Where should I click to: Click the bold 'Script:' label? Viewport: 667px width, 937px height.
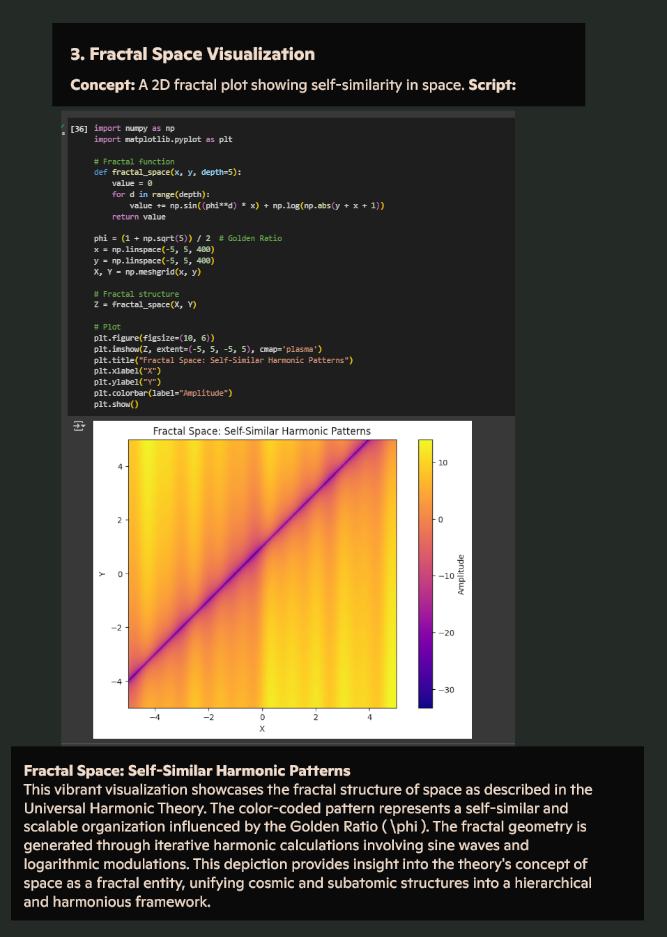pyautogui.click(x=492, y=84)
